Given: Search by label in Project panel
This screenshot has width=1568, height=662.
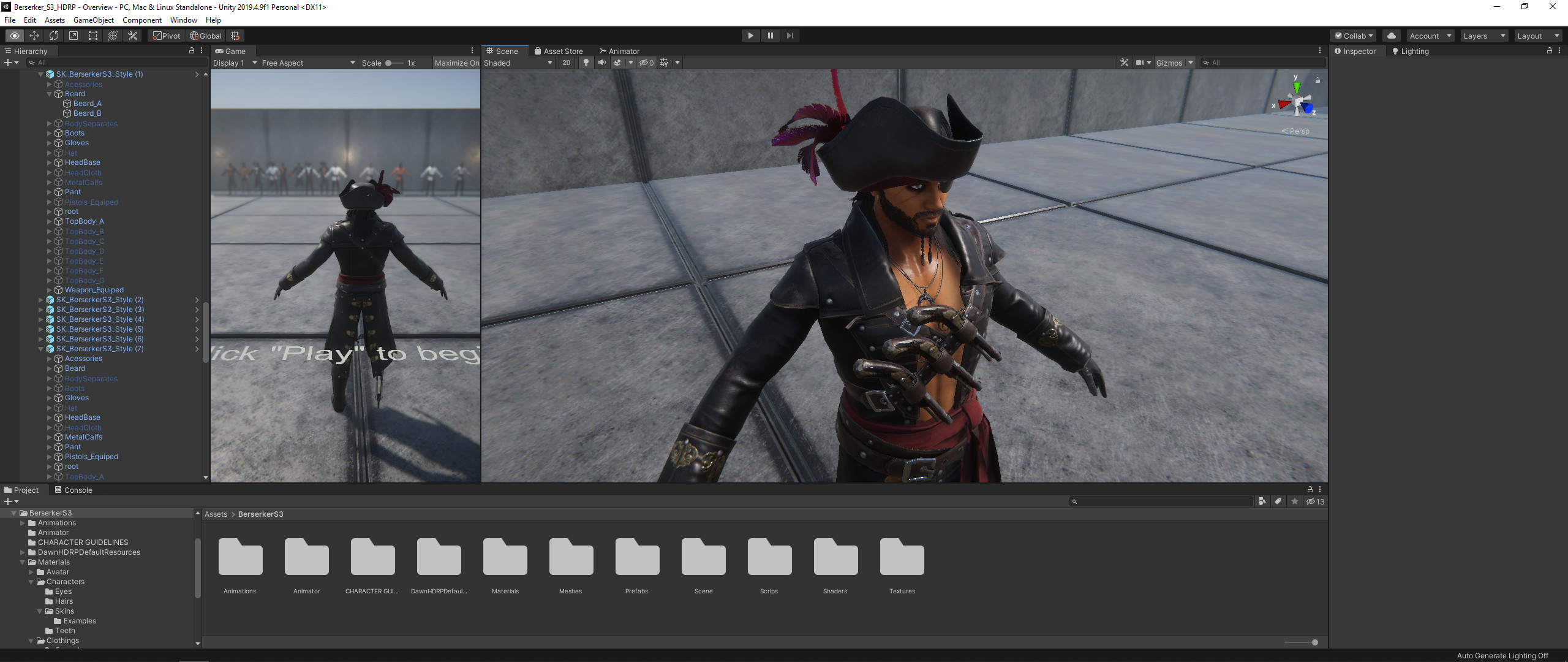Looking at the screenshot, I should pyautogui.click(x=1278, y=501).
